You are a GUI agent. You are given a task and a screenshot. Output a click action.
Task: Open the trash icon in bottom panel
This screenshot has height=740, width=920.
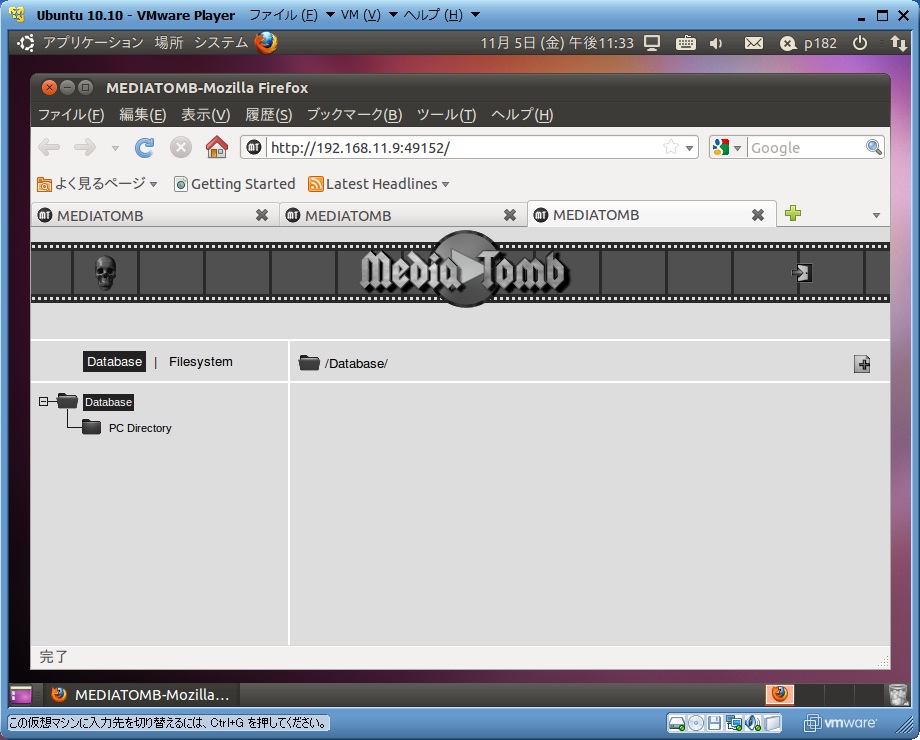pyautogui.click(x=898, y=695)
